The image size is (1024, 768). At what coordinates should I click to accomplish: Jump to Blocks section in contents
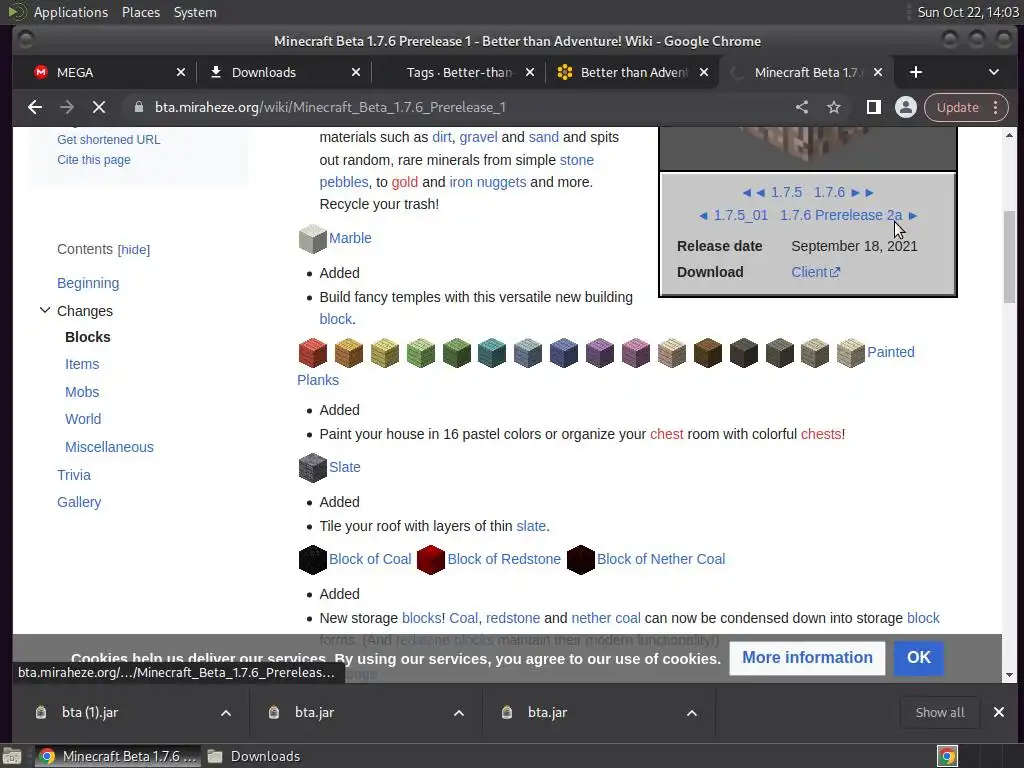click(x=88, y=337)
